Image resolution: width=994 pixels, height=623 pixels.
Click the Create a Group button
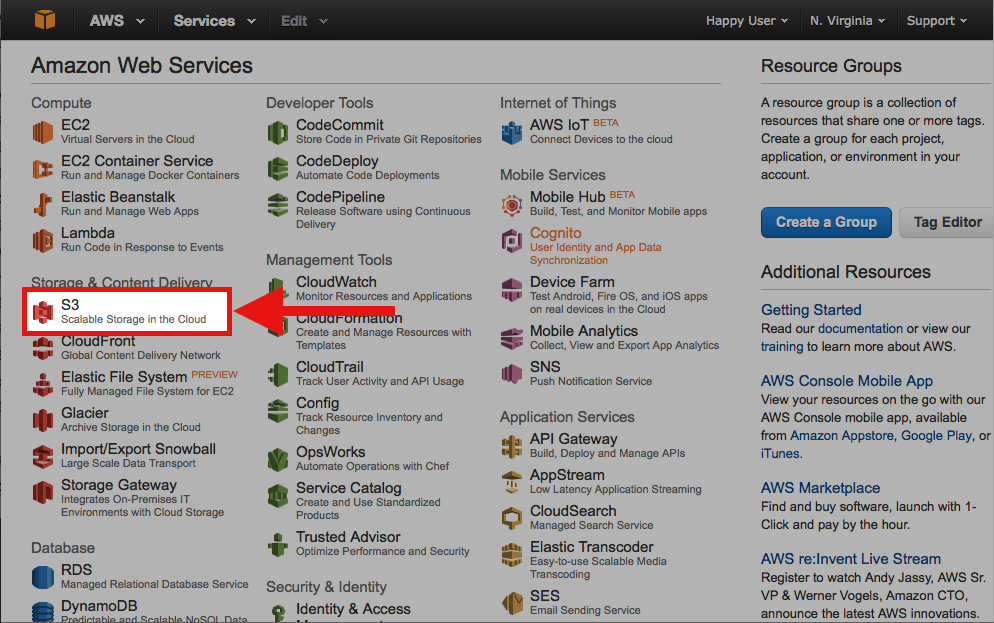[x=826, y=222]
